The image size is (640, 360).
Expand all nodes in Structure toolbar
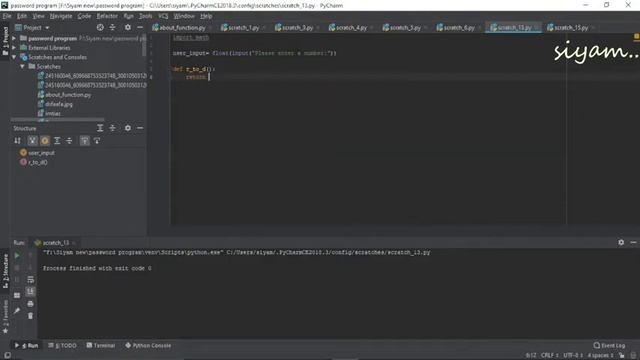[57, 141]
